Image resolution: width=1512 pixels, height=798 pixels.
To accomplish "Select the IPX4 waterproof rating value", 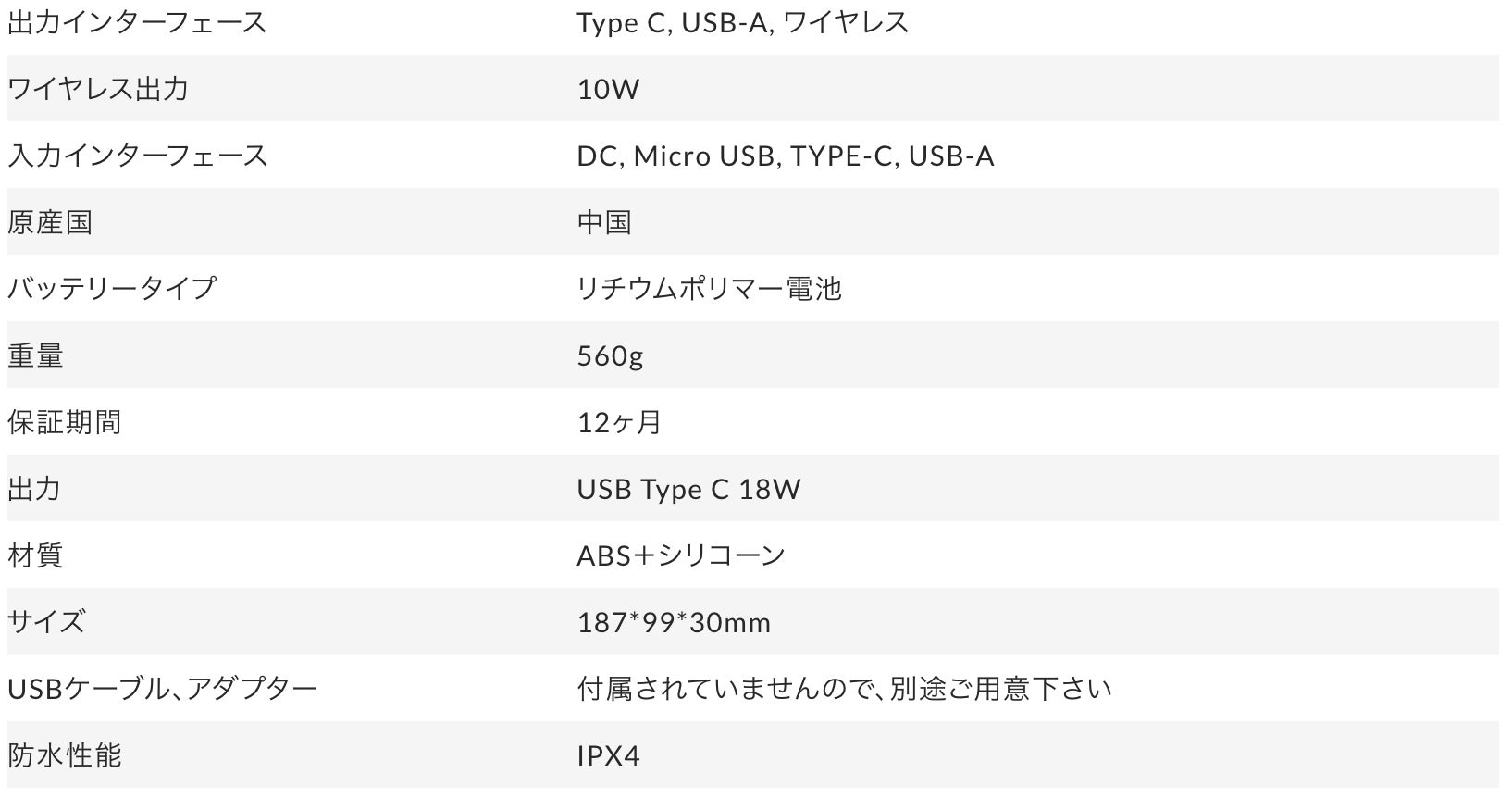I will click(x=608, y=755).
